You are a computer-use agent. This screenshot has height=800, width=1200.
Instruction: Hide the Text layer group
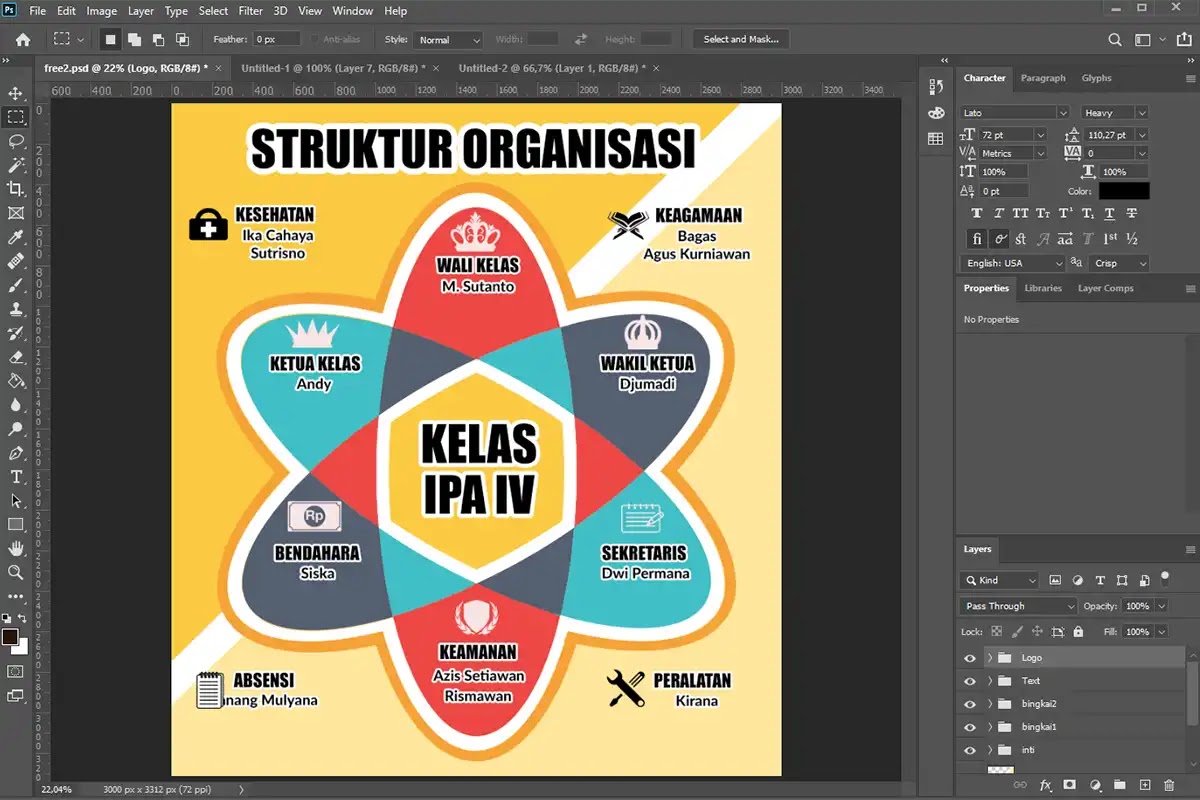tap(969, 681)
